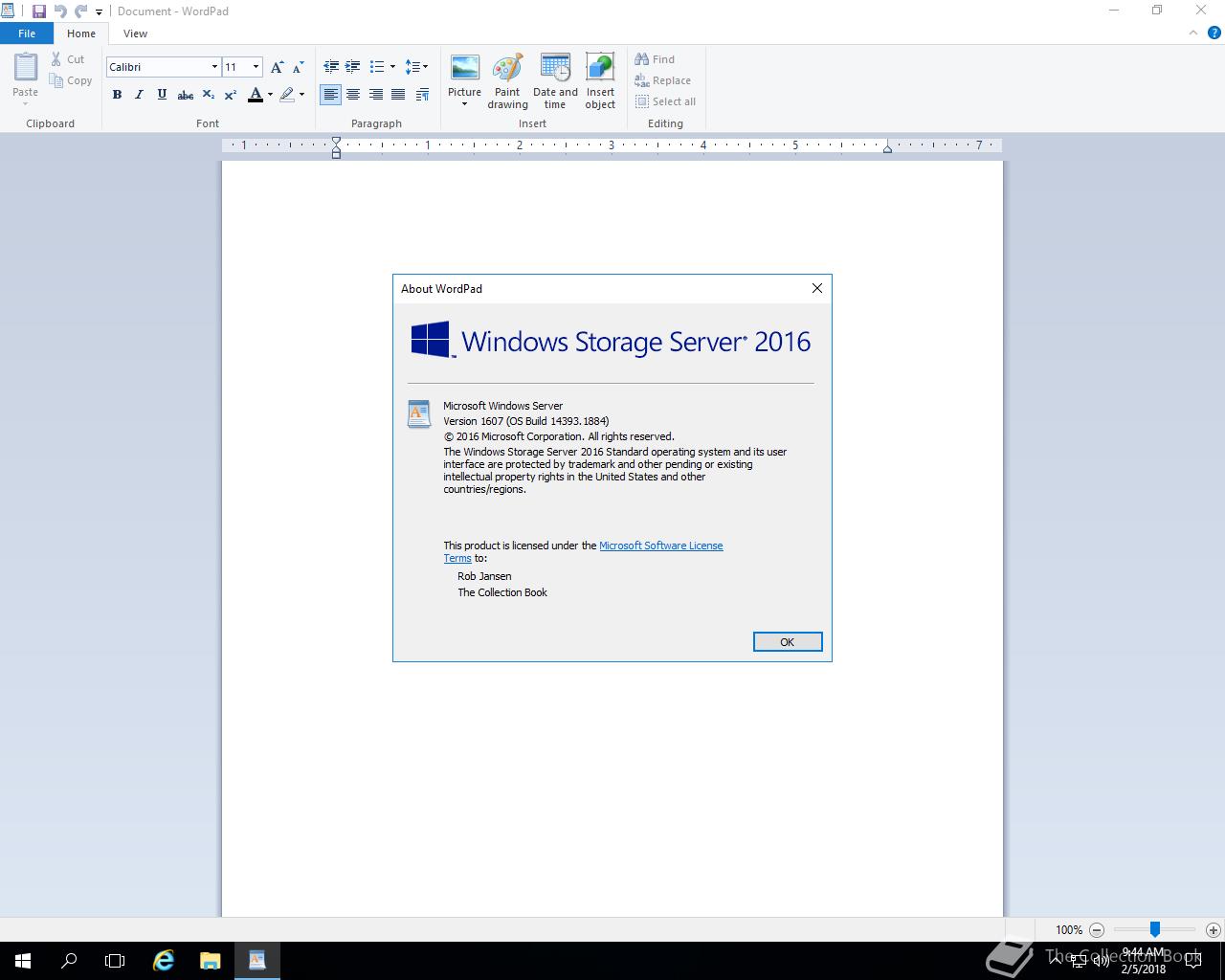This screenshot has height=980, width=1225.
Task: Click the Grow font icon
Action: pos(277,67)
